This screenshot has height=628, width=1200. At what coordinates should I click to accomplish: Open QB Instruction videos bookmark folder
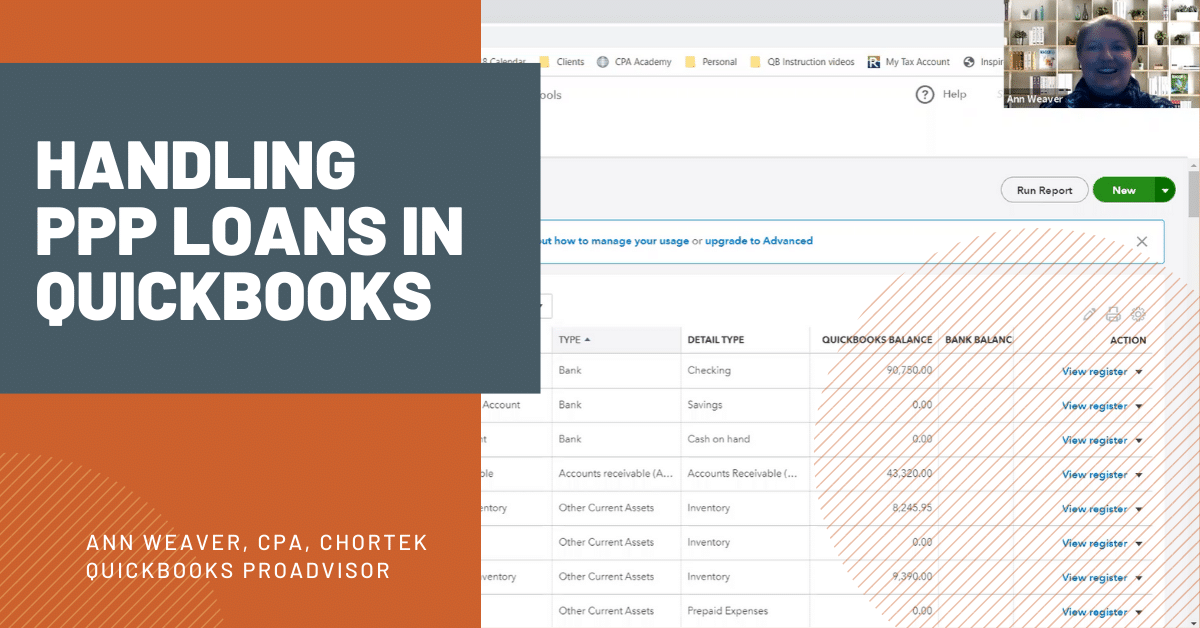coord(802,62)
